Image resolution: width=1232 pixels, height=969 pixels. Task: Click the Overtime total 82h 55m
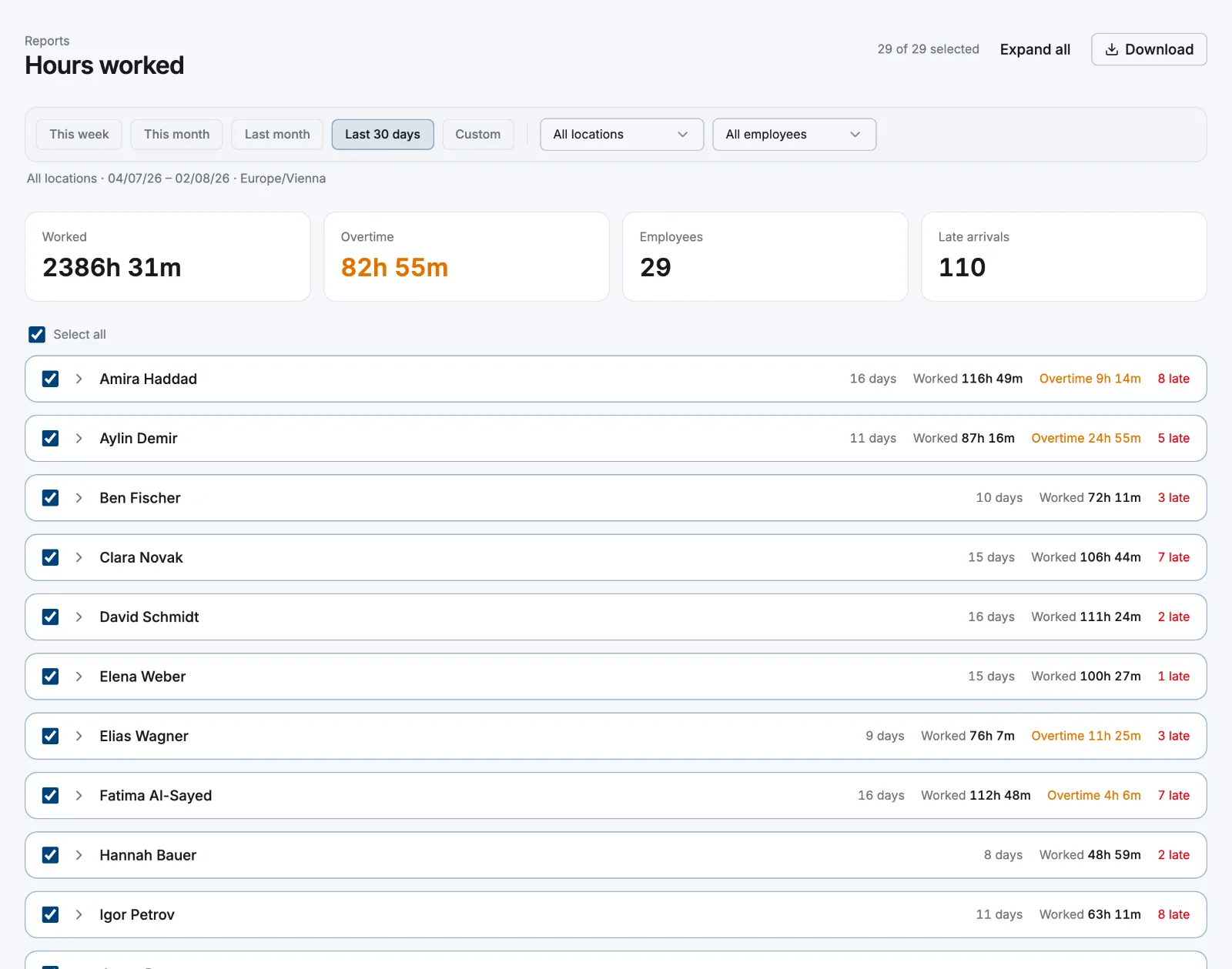394,267
